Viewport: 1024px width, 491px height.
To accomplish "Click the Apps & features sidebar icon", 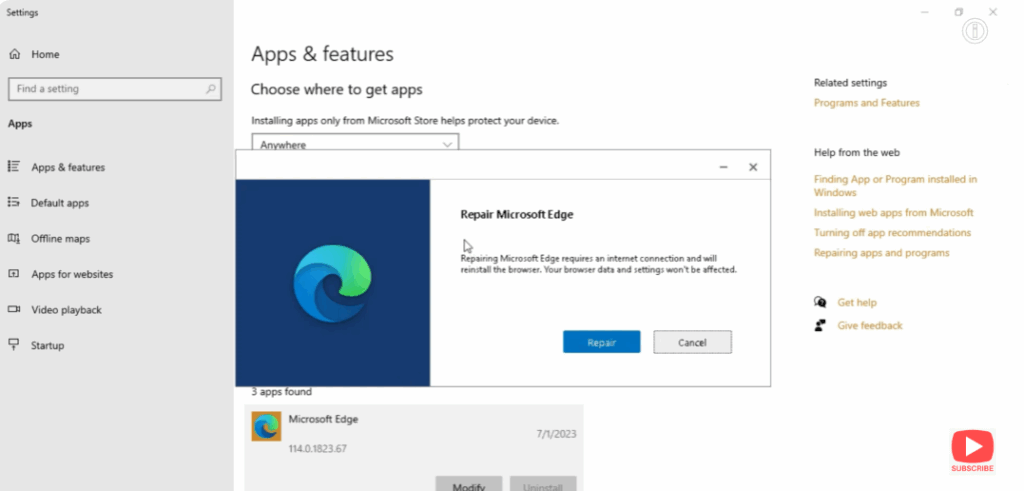I will pos(14,167).
